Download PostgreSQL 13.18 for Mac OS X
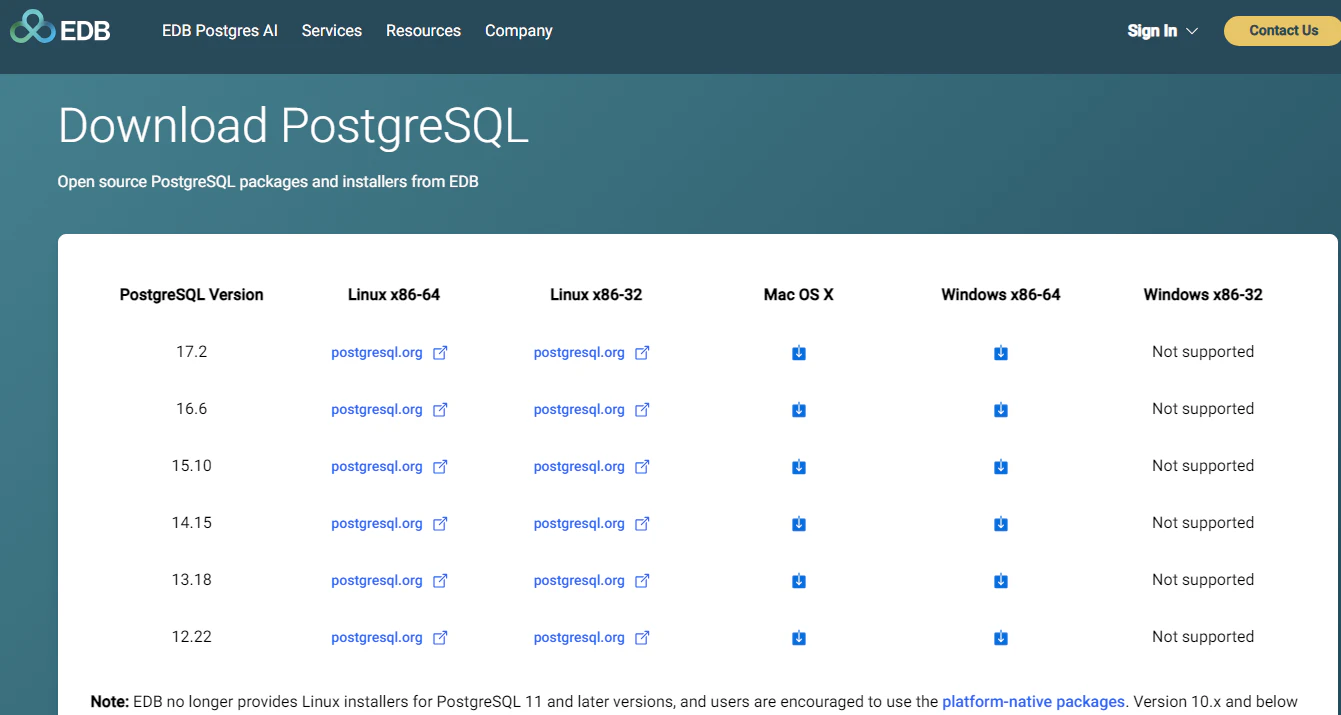 coord(799,581)
